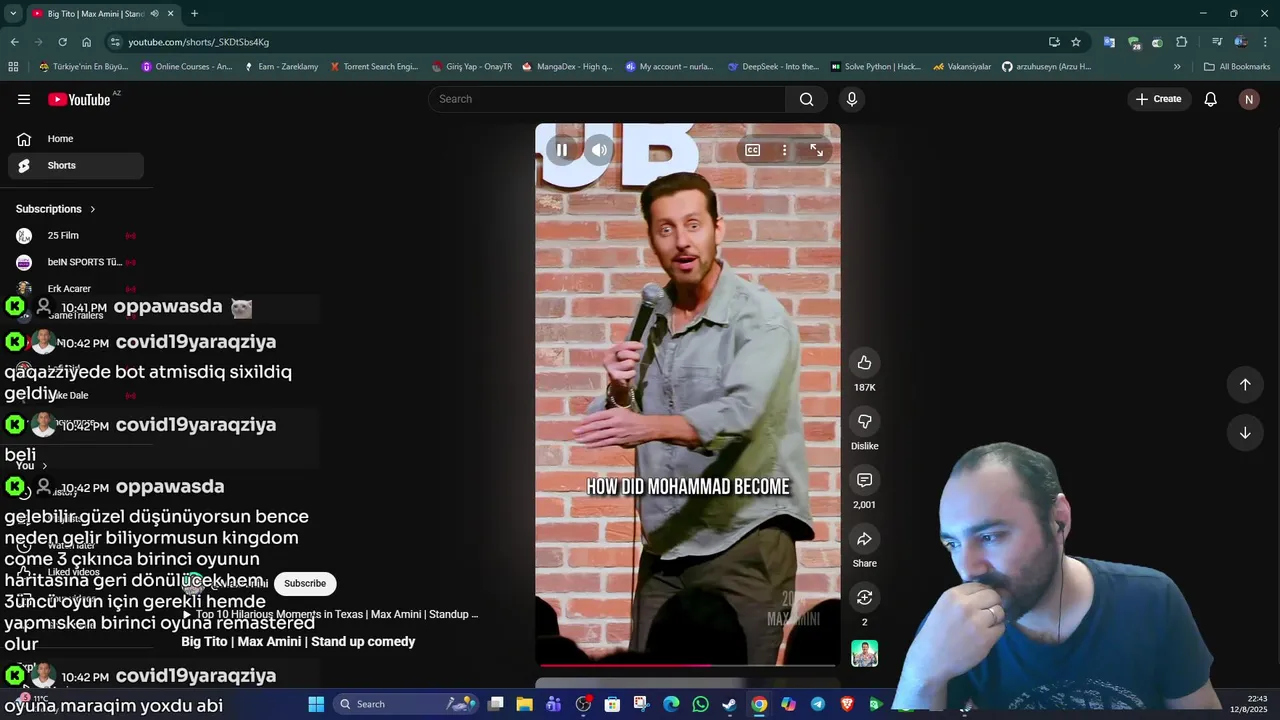Expand the Subscriptions section
The width and height of the screenshot is (1280, 720).
pos(56,209)
